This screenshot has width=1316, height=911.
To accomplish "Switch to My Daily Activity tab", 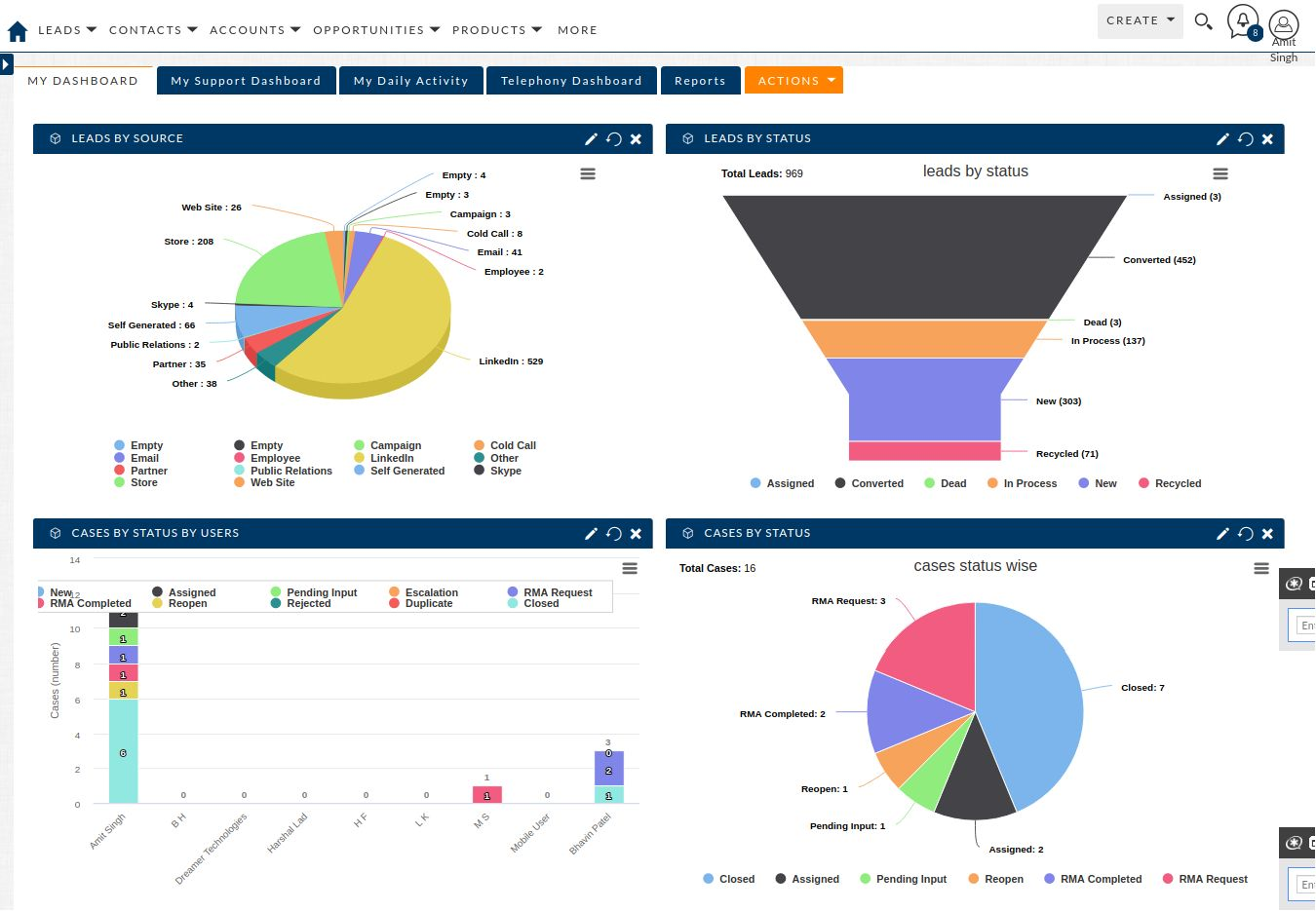I will (x=410, y=81).
